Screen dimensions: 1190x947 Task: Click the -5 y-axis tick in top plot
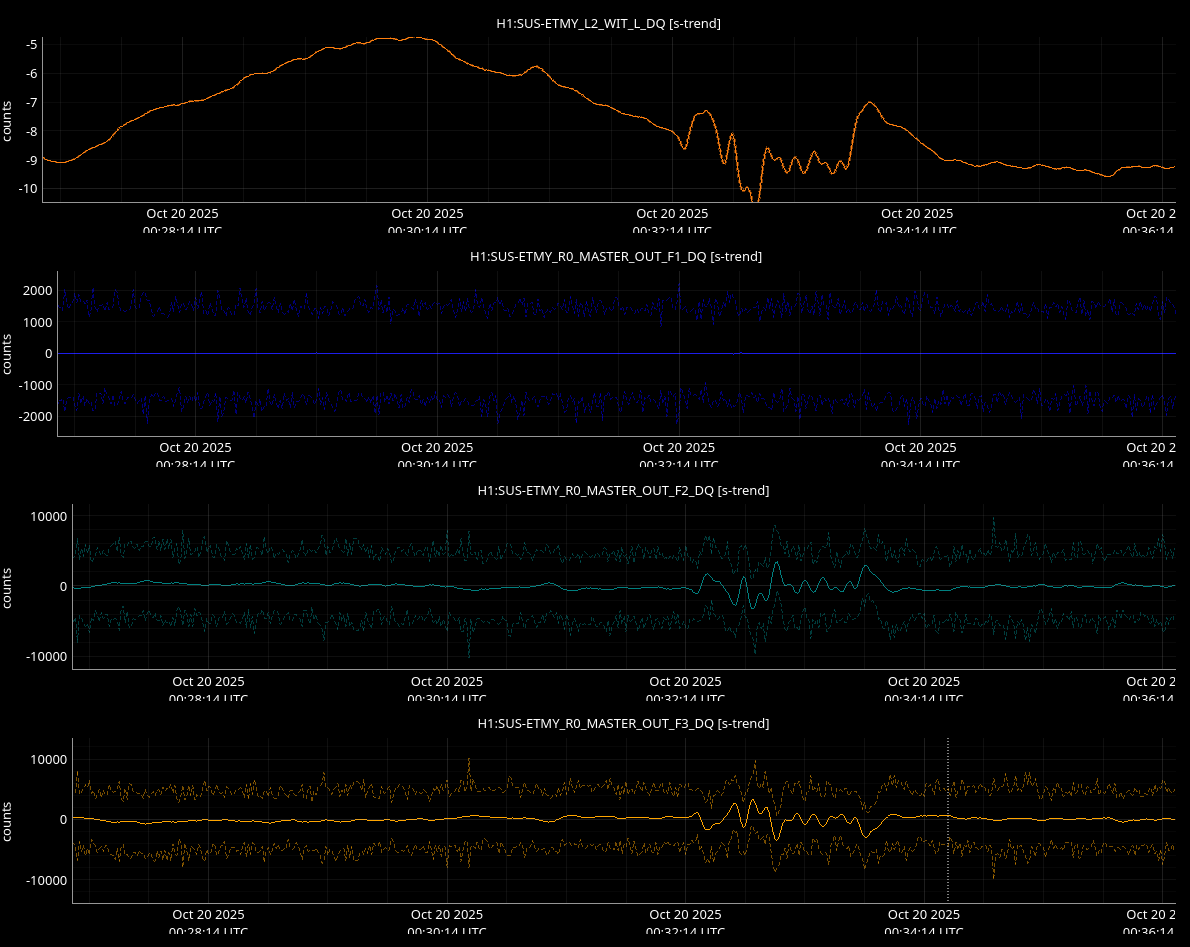pyautogui.click(x=32, y=45)
